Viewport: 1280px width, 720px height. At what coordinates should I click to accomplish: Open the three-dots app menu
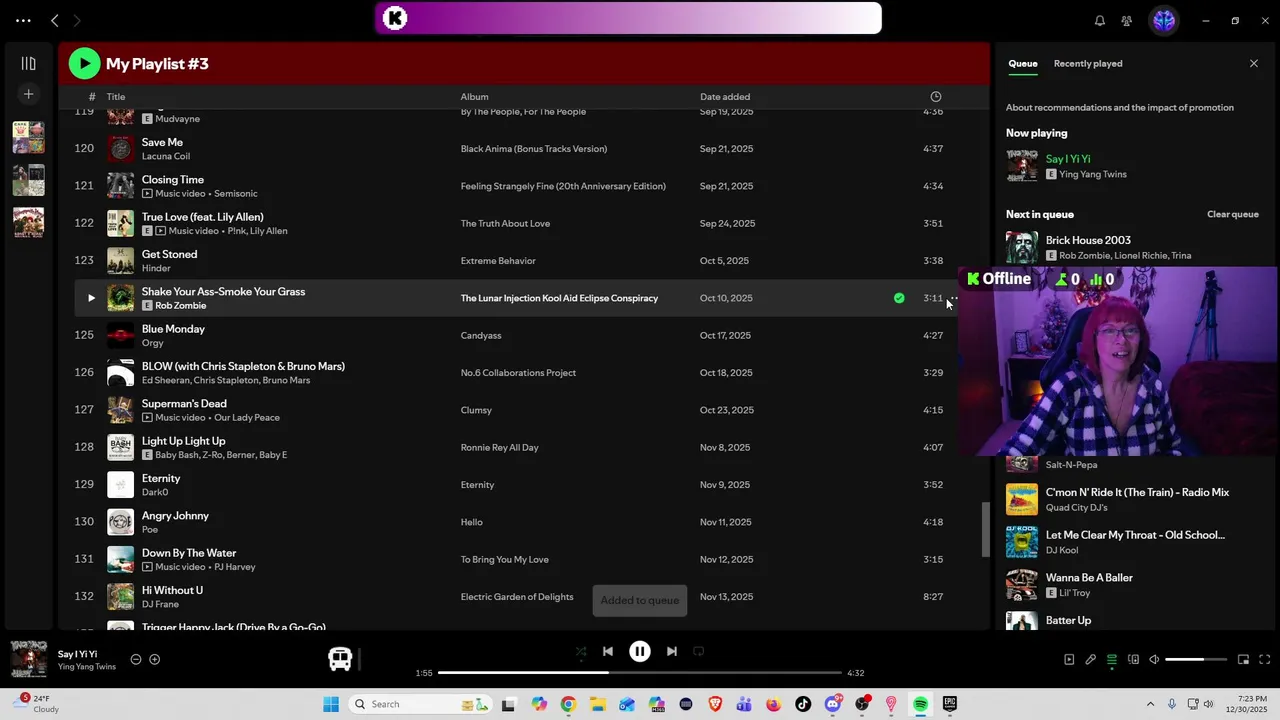pyautogui.click(x=23, y=20)
